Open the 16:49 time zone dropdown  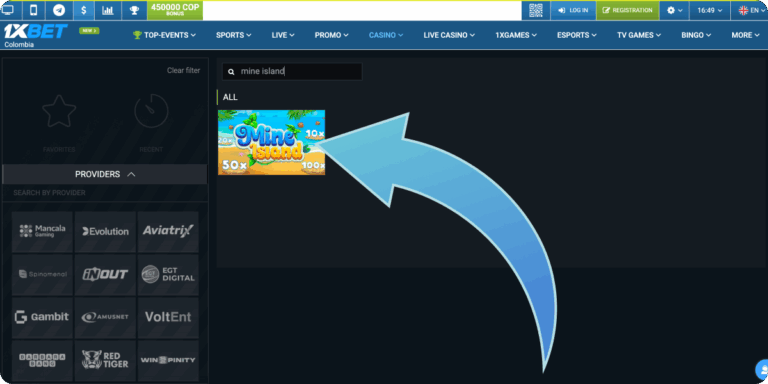click(710, 10)
